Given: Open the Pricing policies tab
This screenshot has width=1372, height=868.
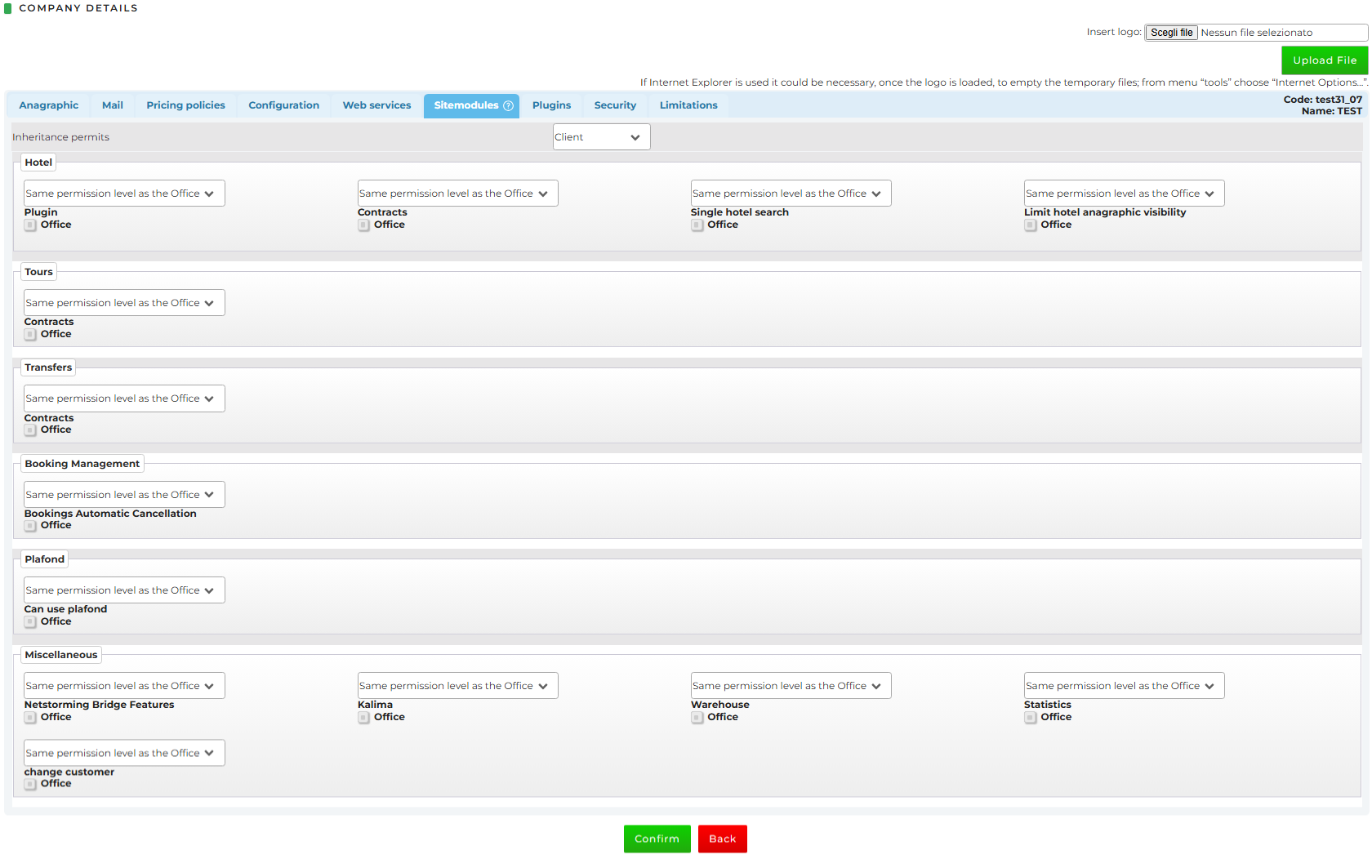Looking at the screenshot, I should tap(185, 105).
